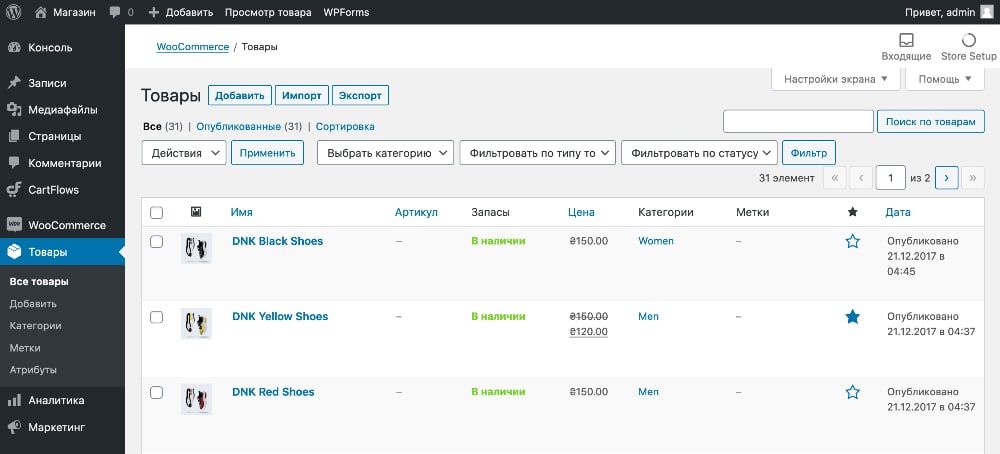Open the comments bubble icon in admin bar
1000x454 pixels.
(116, 12)
